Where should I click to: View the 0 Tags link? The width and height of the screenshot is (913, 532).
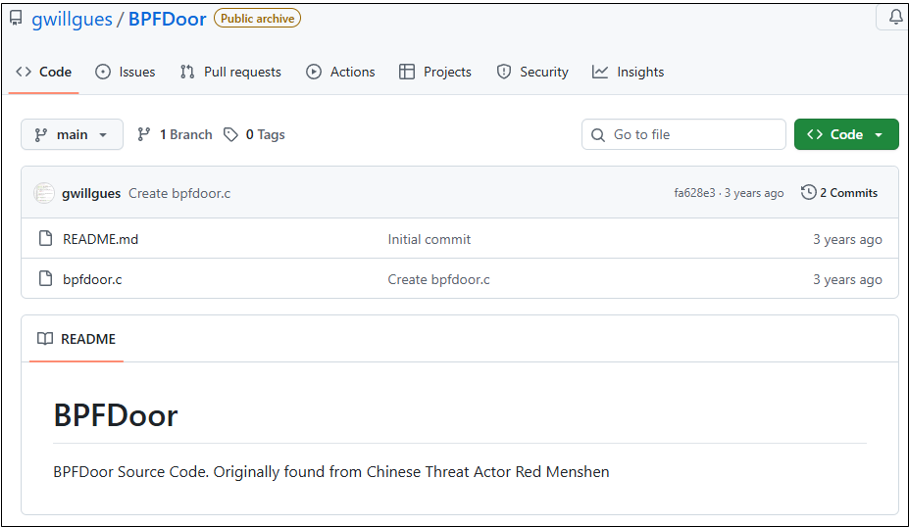[x=254, y=134]
